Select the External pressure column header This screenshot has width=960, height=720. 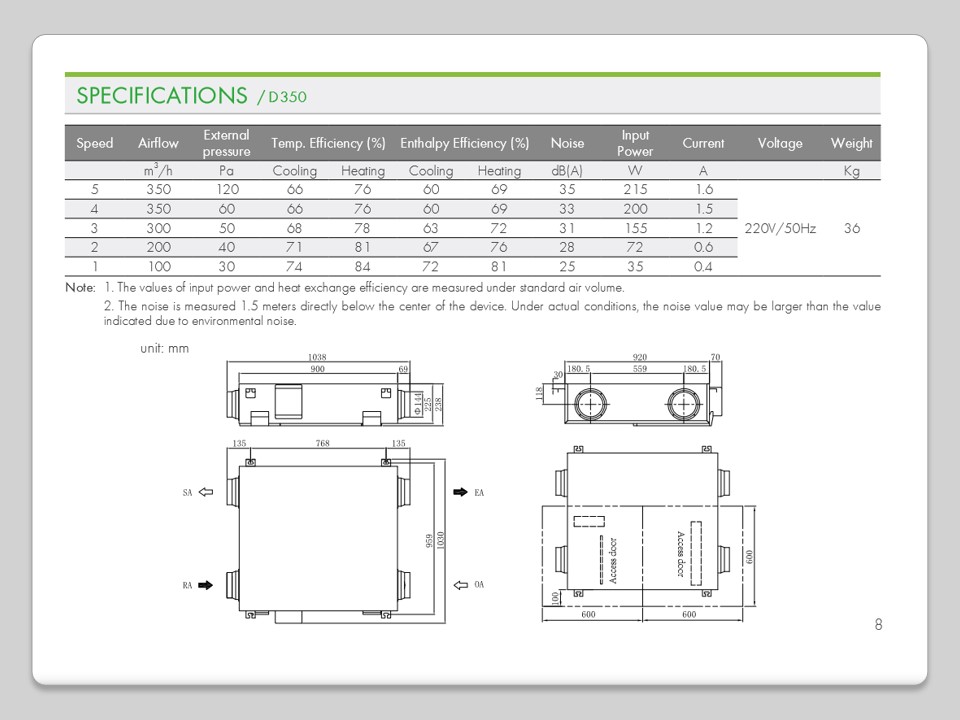226,143
